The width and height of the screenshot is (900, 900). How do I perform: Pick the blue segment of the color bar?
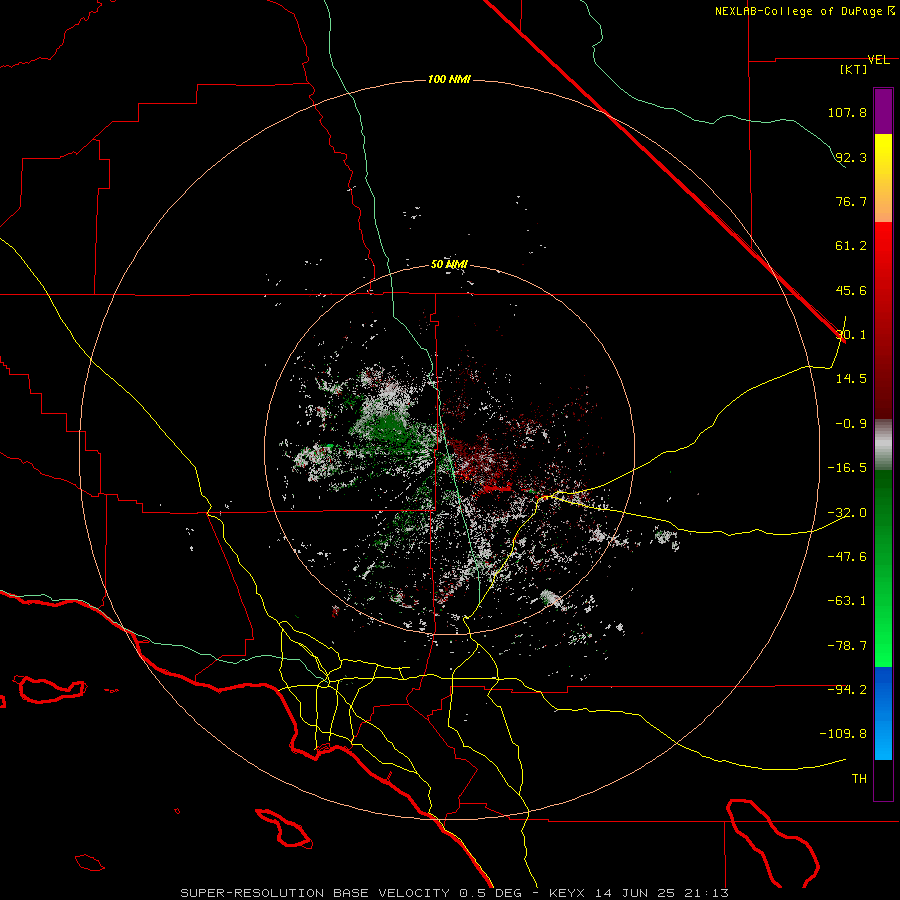click(x=883, y=713)
